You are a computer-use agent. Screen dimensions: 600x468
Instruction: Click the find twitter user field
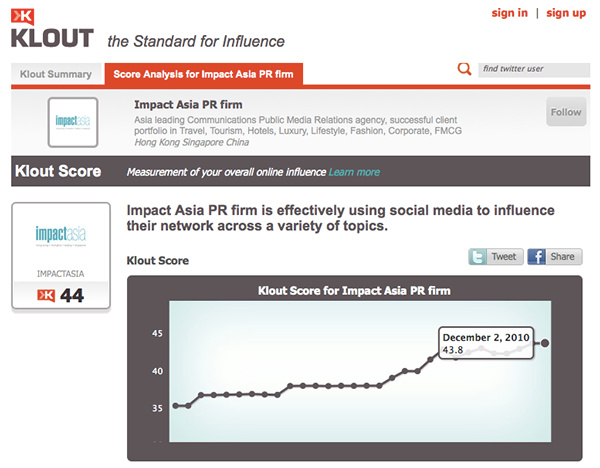click(534, 69)
